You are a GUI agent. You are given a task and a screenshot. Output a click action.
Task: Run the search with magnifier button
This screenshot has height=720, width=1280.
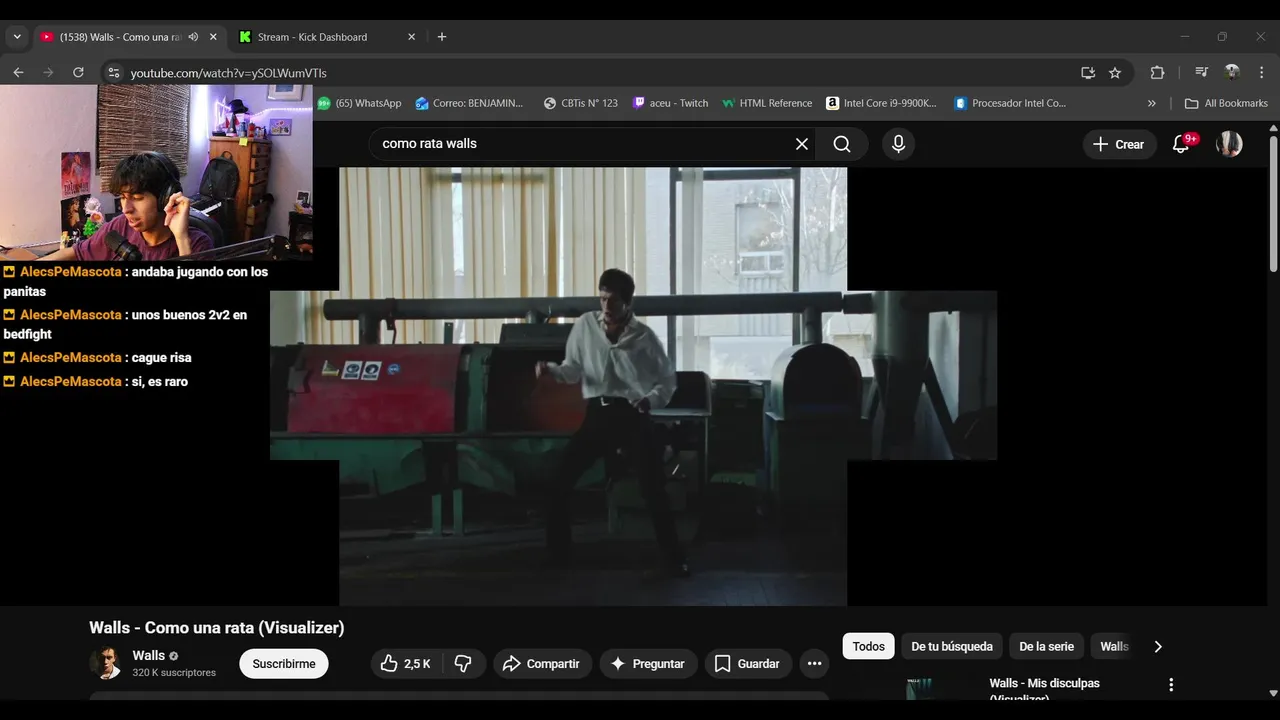click(x=842, y=144)
